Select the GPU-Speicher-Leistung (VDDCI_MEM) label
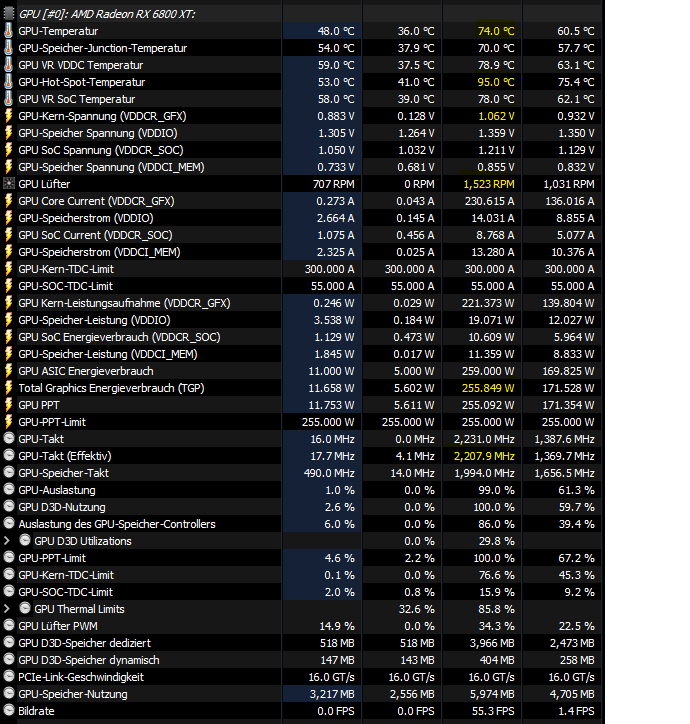690x724 pixels. 108,354
